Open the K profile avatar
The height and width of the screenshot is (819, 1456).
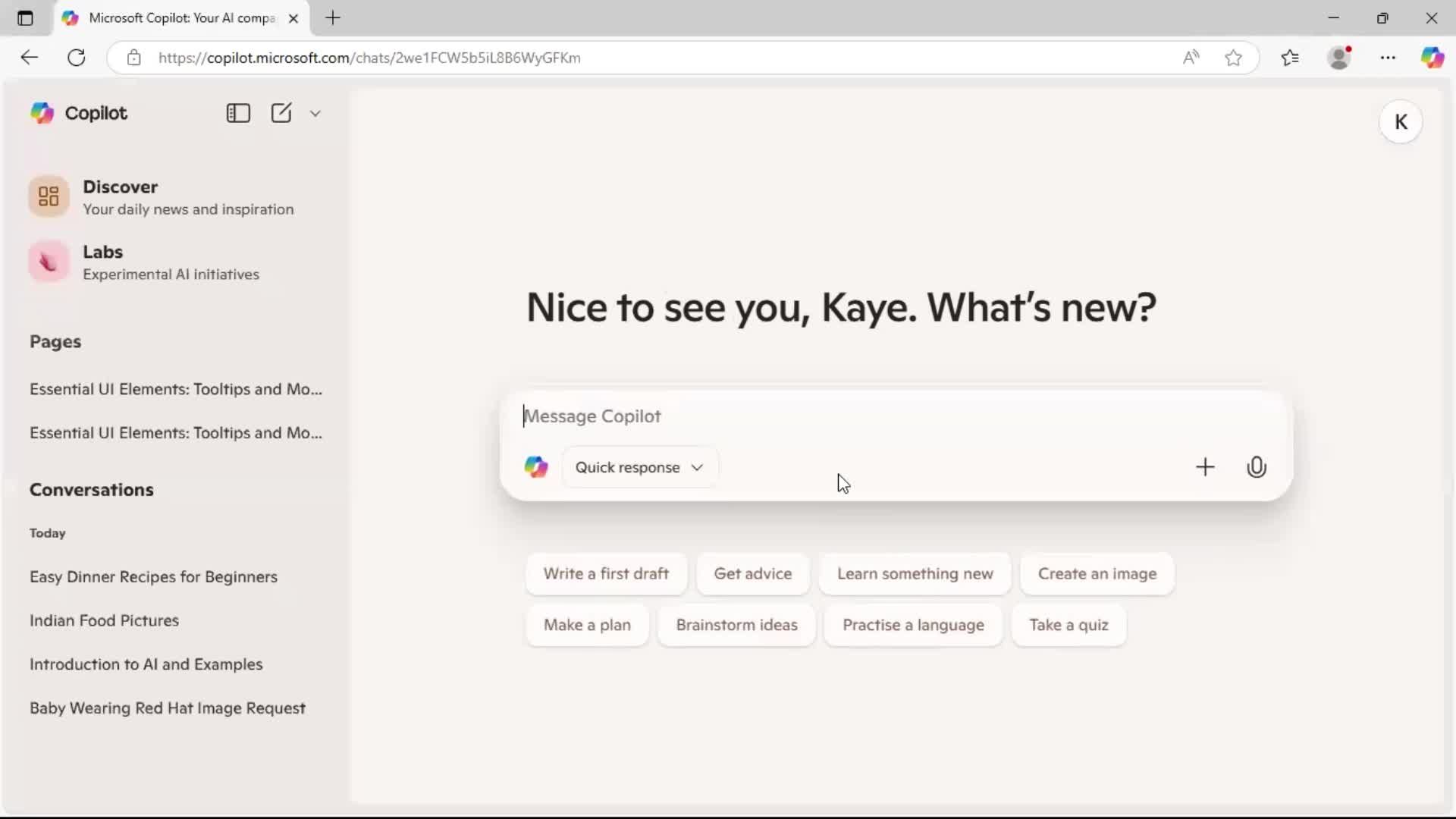point(1401,122)
